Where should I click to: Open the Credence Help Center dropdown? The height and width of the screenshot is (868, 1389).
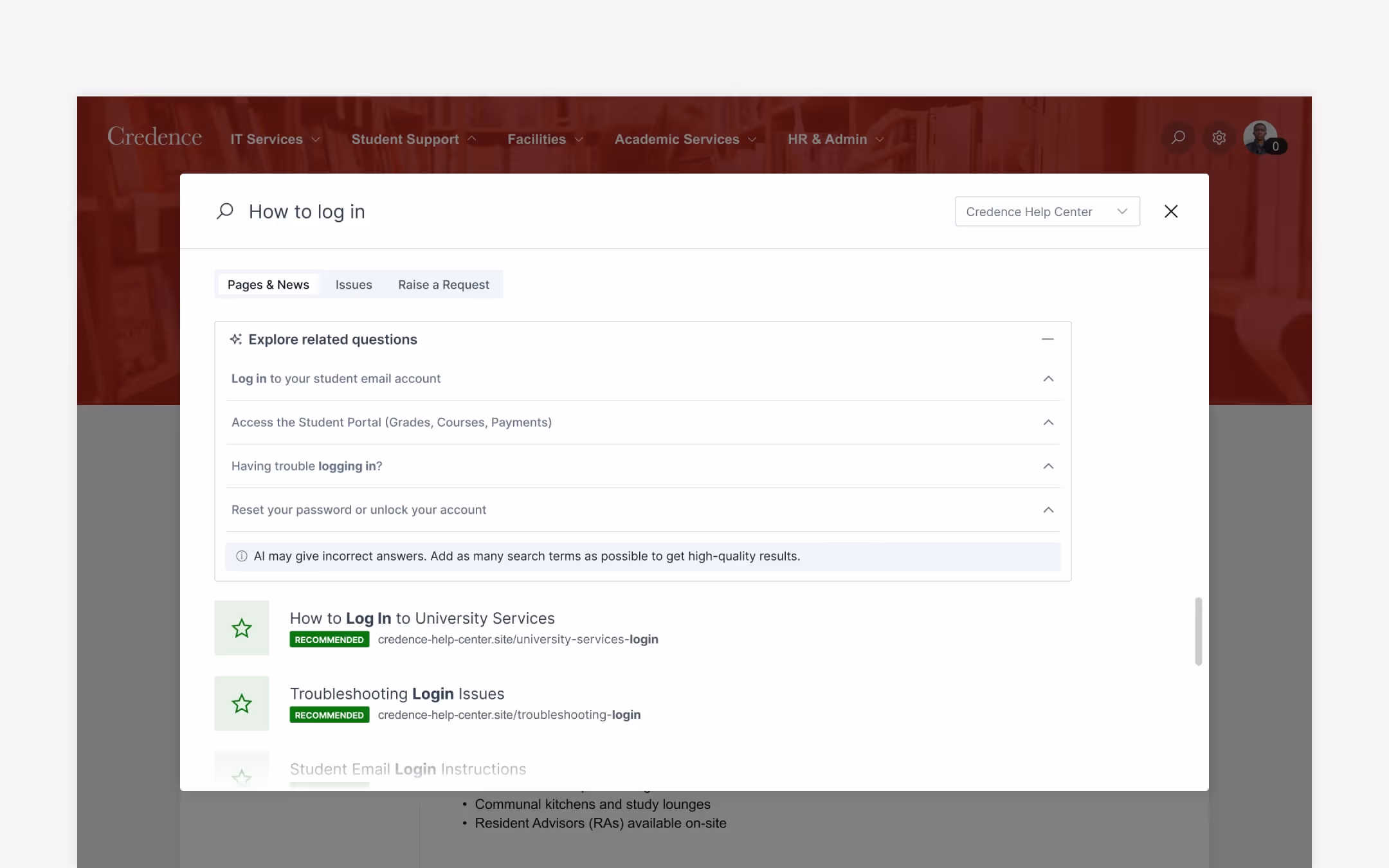click(x=1047, y=212)
